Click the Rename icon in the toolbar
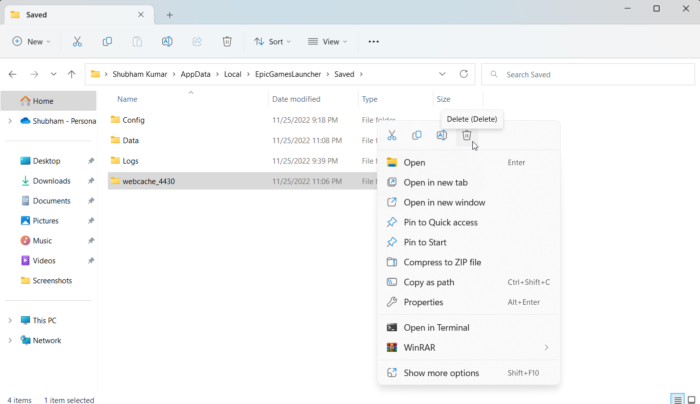This screenshot has height=404, width=700. [x=167, y=42]
